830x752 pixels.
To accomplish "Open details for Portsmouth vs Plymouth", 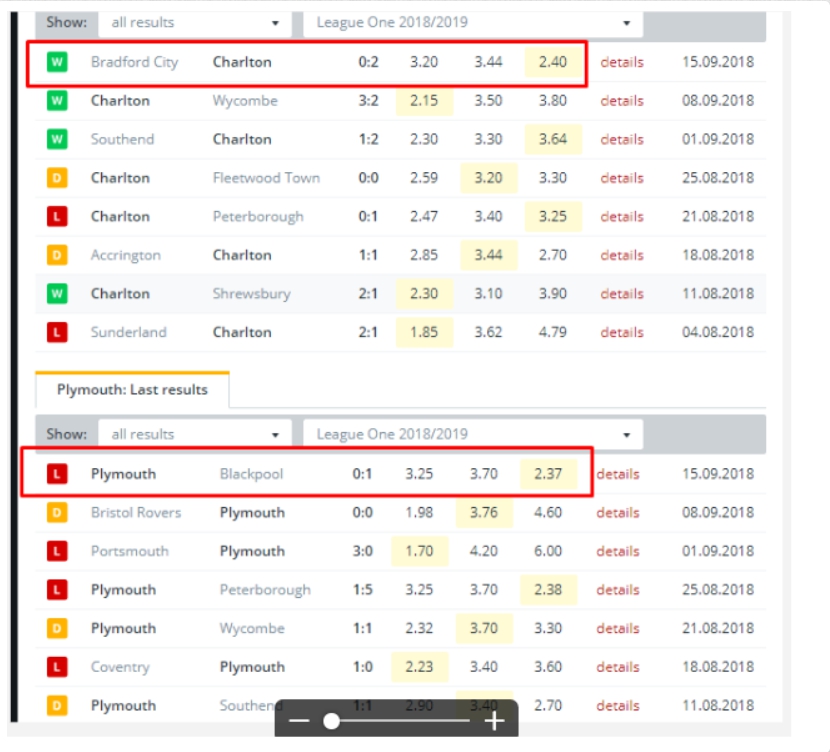I will (x=618, y=551).
